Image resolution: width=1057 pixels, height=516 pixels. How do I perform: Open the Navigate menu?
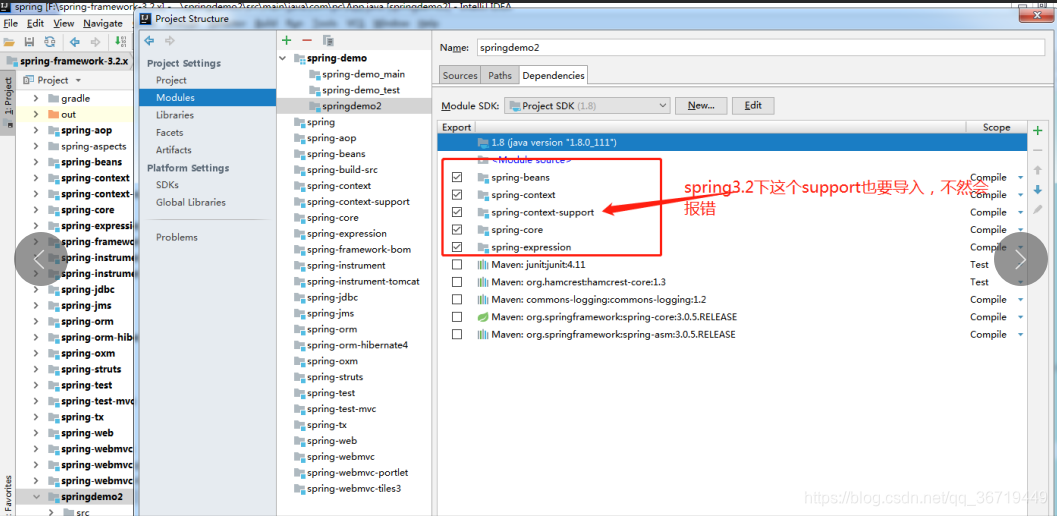(103, 23)
